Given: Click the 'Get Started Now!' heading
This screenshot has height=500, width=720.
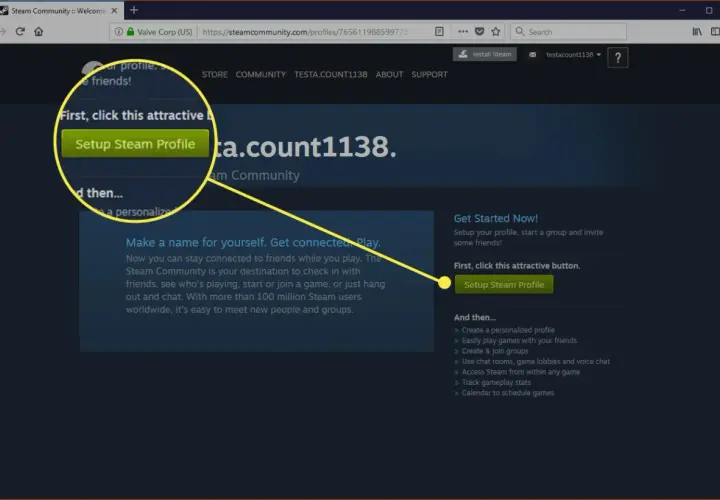Looking at the screenshot, I should point(495,219).
